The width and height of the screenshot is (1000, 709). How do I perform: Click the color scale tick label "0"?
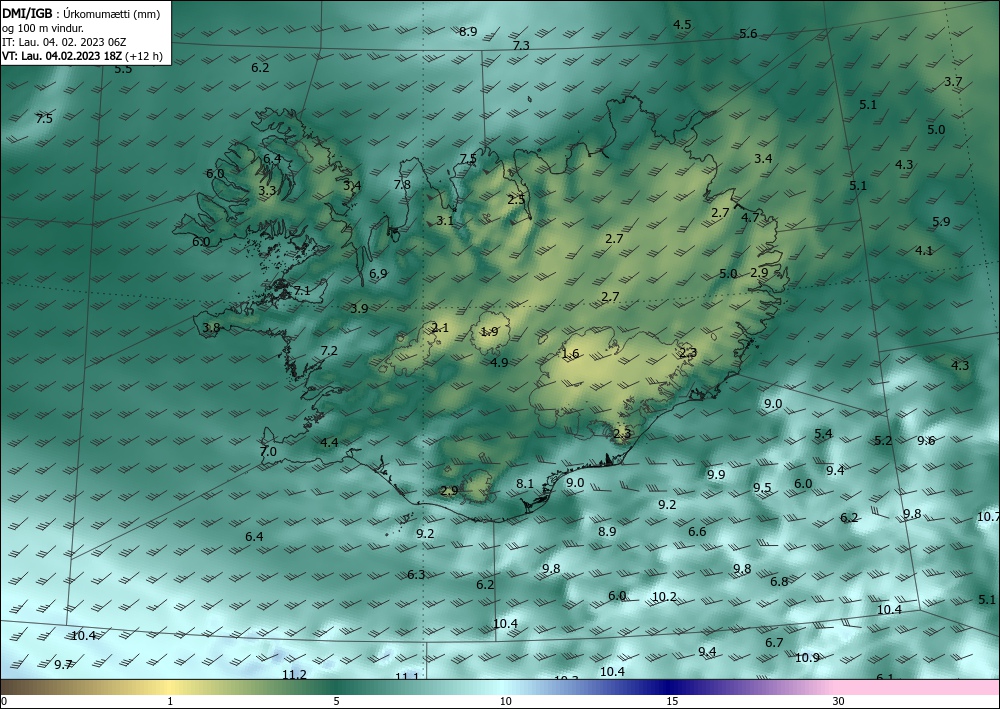(x=5, y=701)
